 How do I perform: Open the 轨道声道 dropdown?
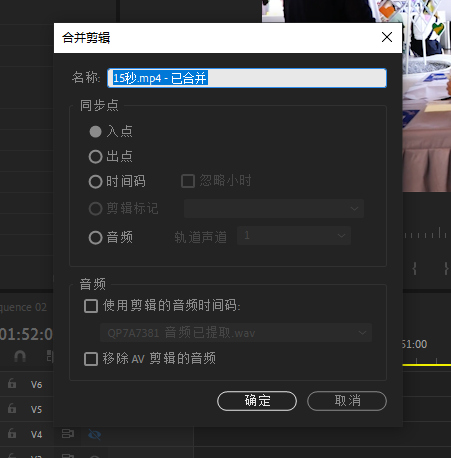coord(294,236)
